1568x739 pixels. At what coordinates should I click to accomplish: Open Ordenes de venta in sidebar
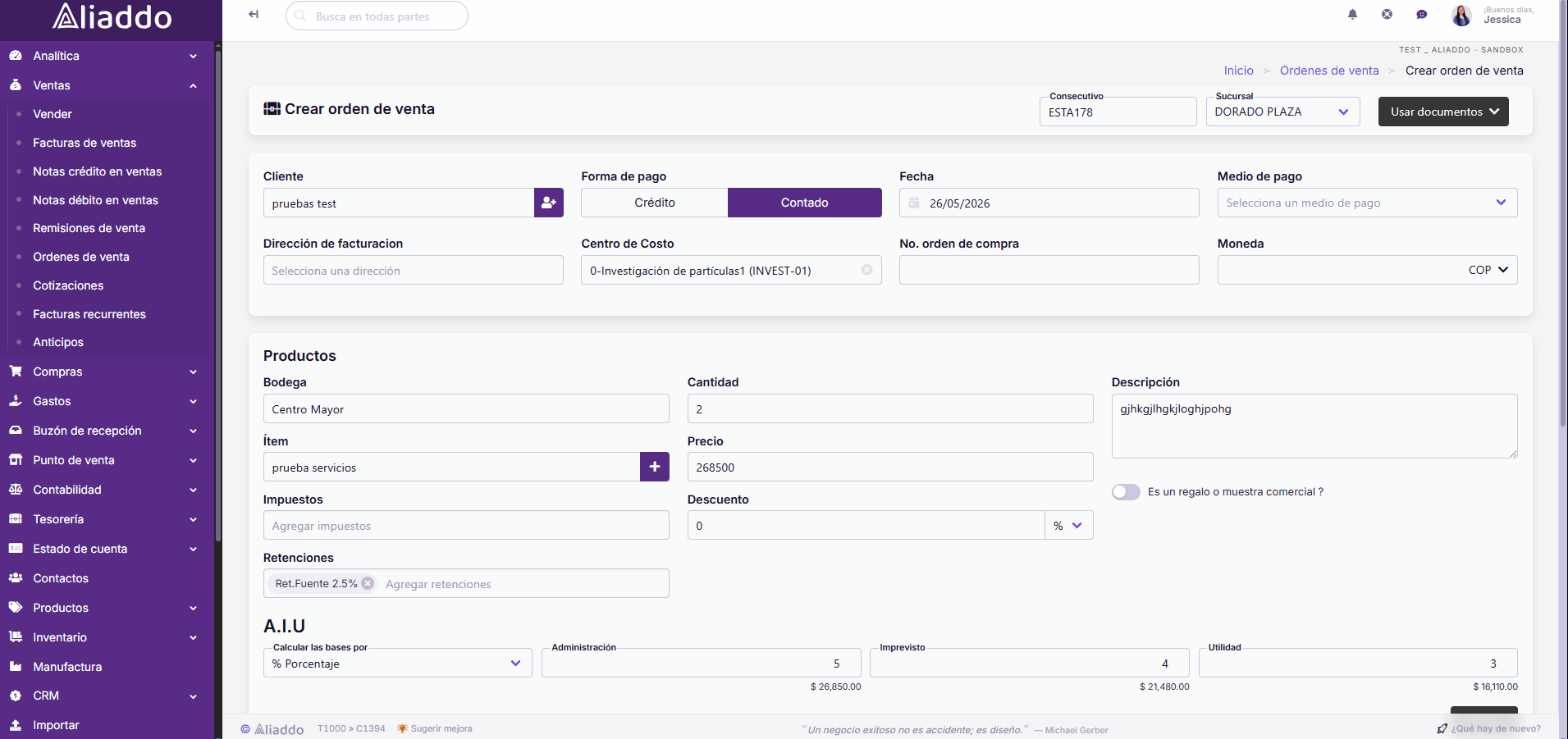click(81, 257)
